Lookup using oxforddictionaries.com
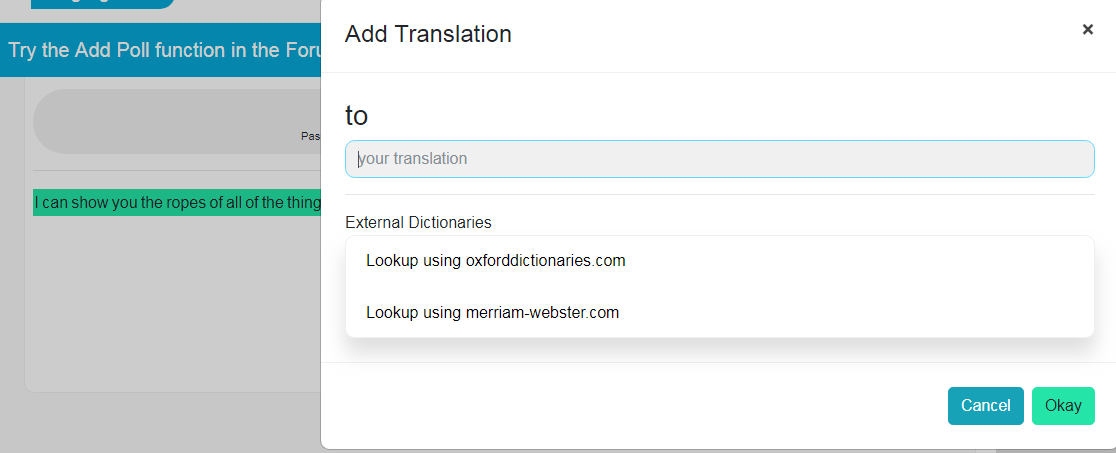Screen dimensions: 1116x453 click(495, 261)
